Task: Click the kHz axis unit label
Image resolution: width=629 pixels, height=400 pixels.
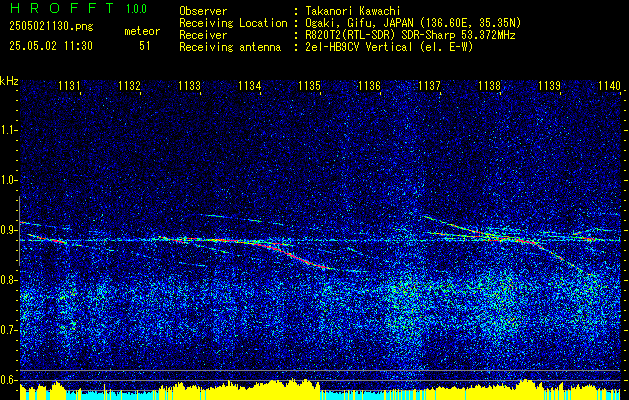Action: point(9,81)
